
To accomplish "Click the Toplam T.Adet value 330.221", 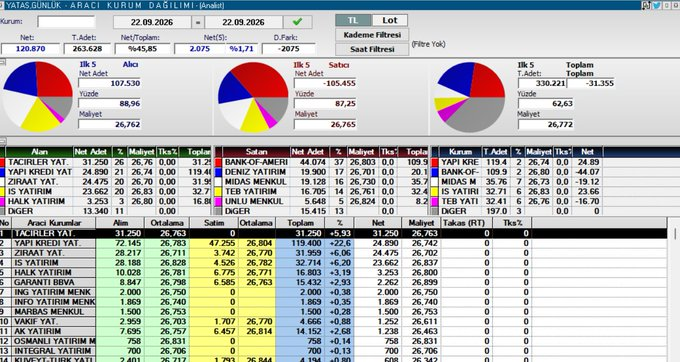I will click(x=542, y=83).
